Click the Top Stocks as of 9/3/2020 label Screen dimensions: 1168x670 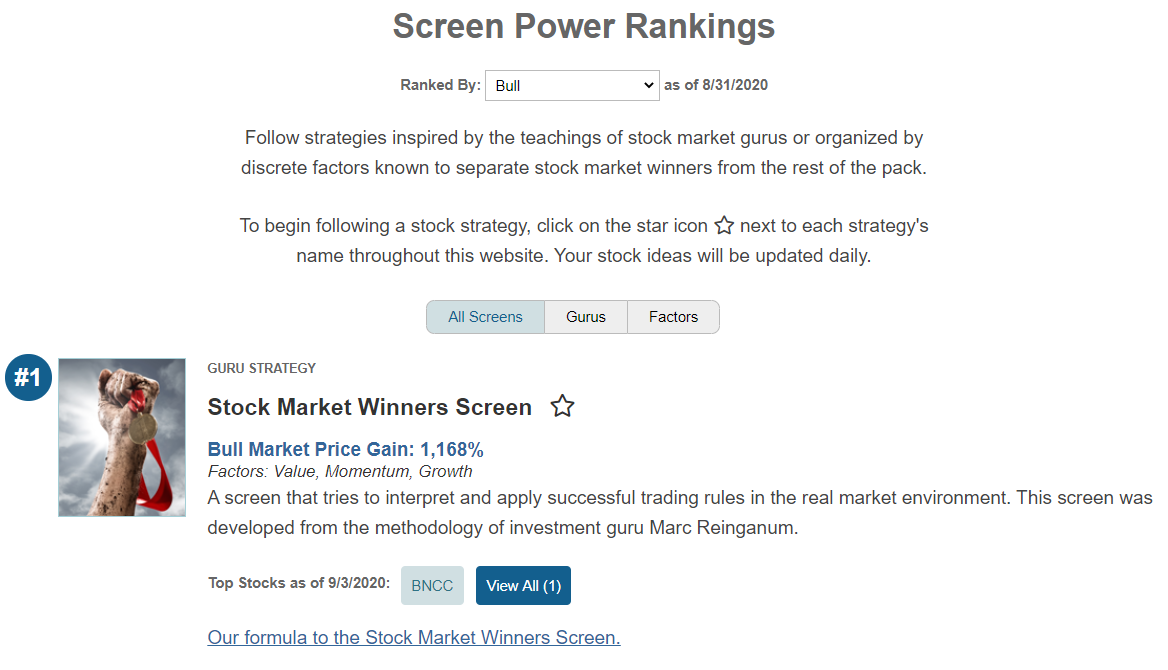coord(299,583)
